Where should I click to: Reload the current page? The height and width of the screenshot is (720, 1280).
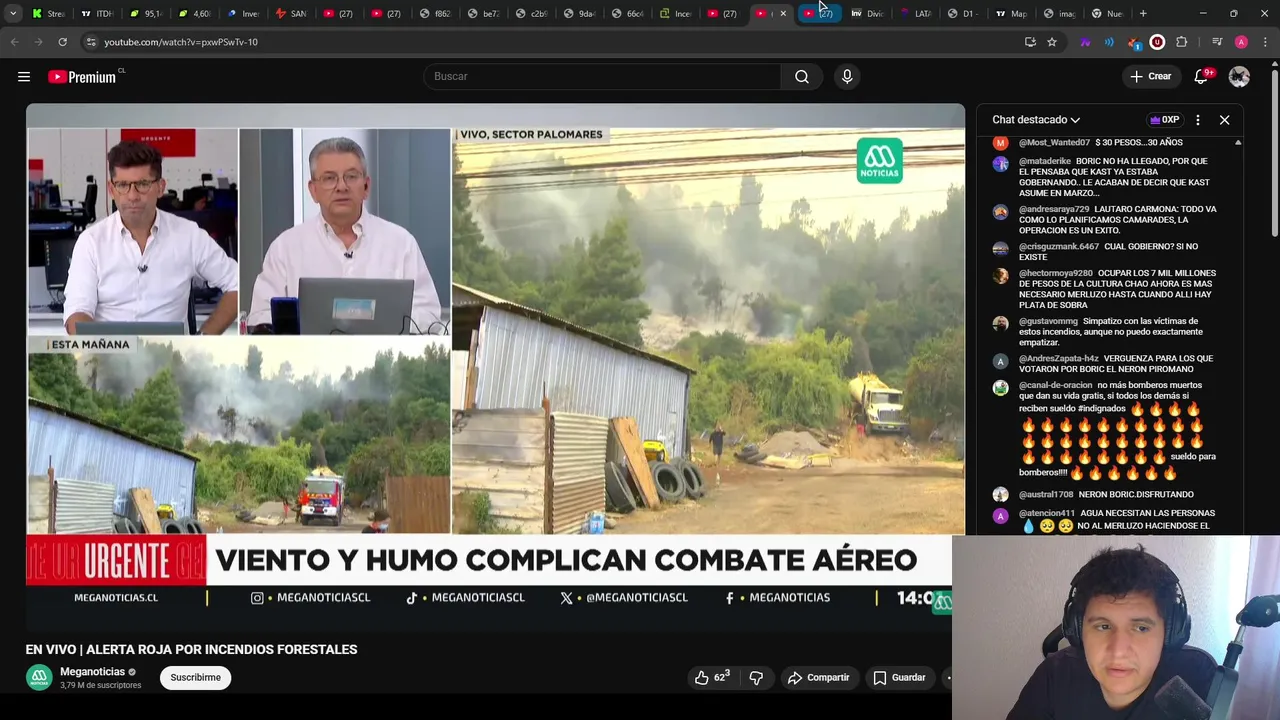(62, 42)
